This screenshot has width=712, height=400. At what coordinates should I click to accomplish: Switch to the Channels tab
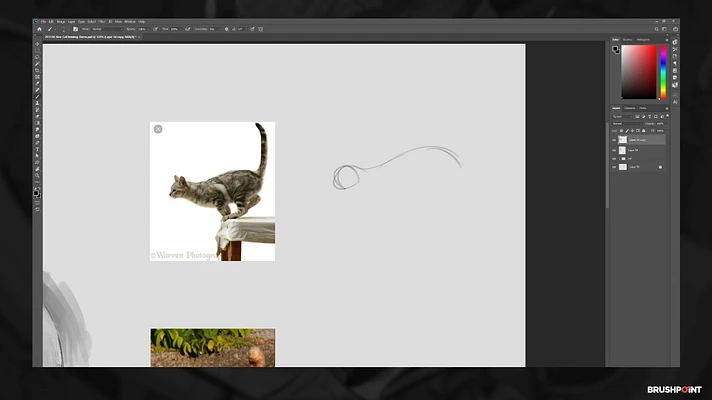tap(630, 108)
